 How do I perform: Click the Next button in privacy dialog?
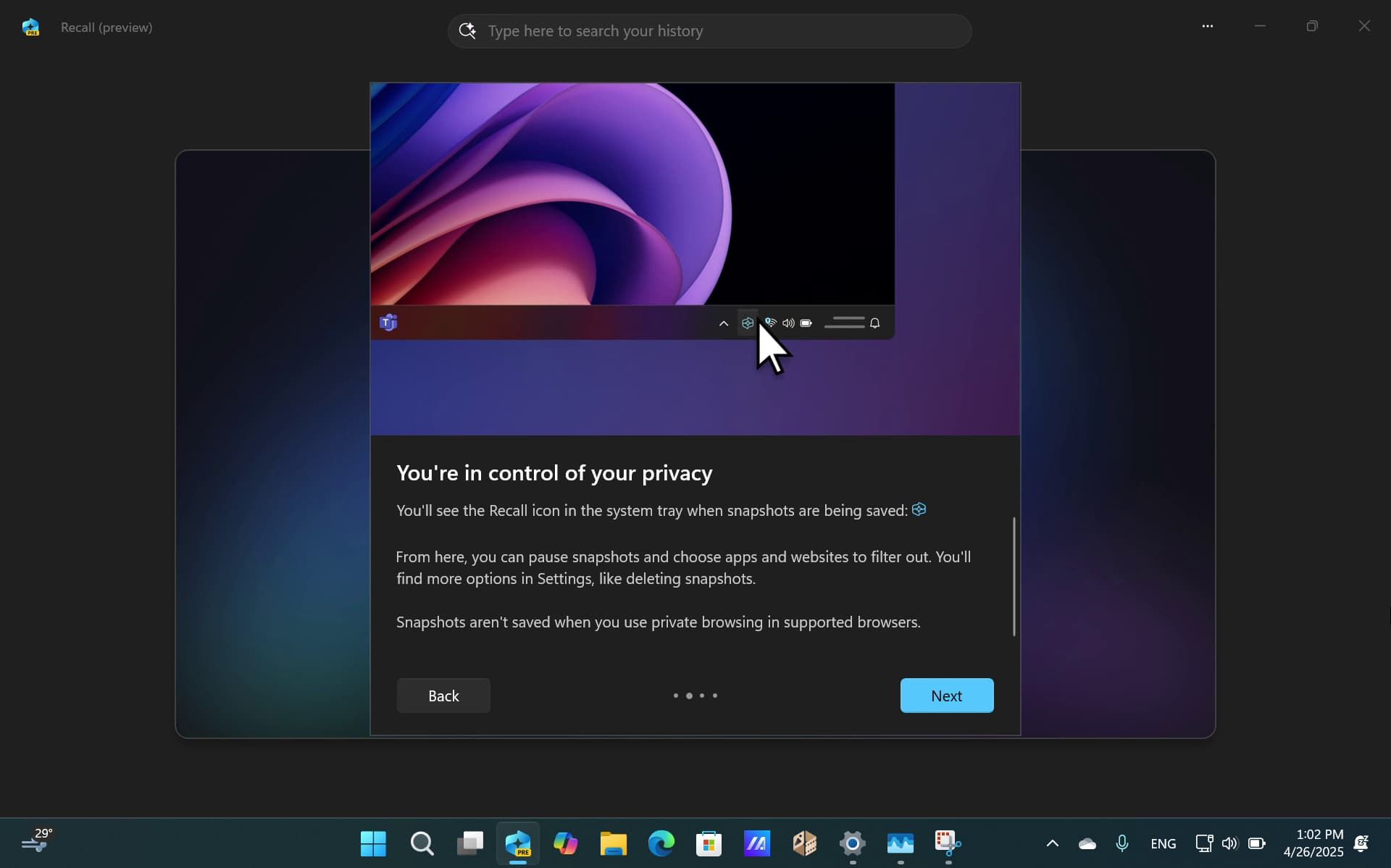pyautogui.click(x=946, y=696)
